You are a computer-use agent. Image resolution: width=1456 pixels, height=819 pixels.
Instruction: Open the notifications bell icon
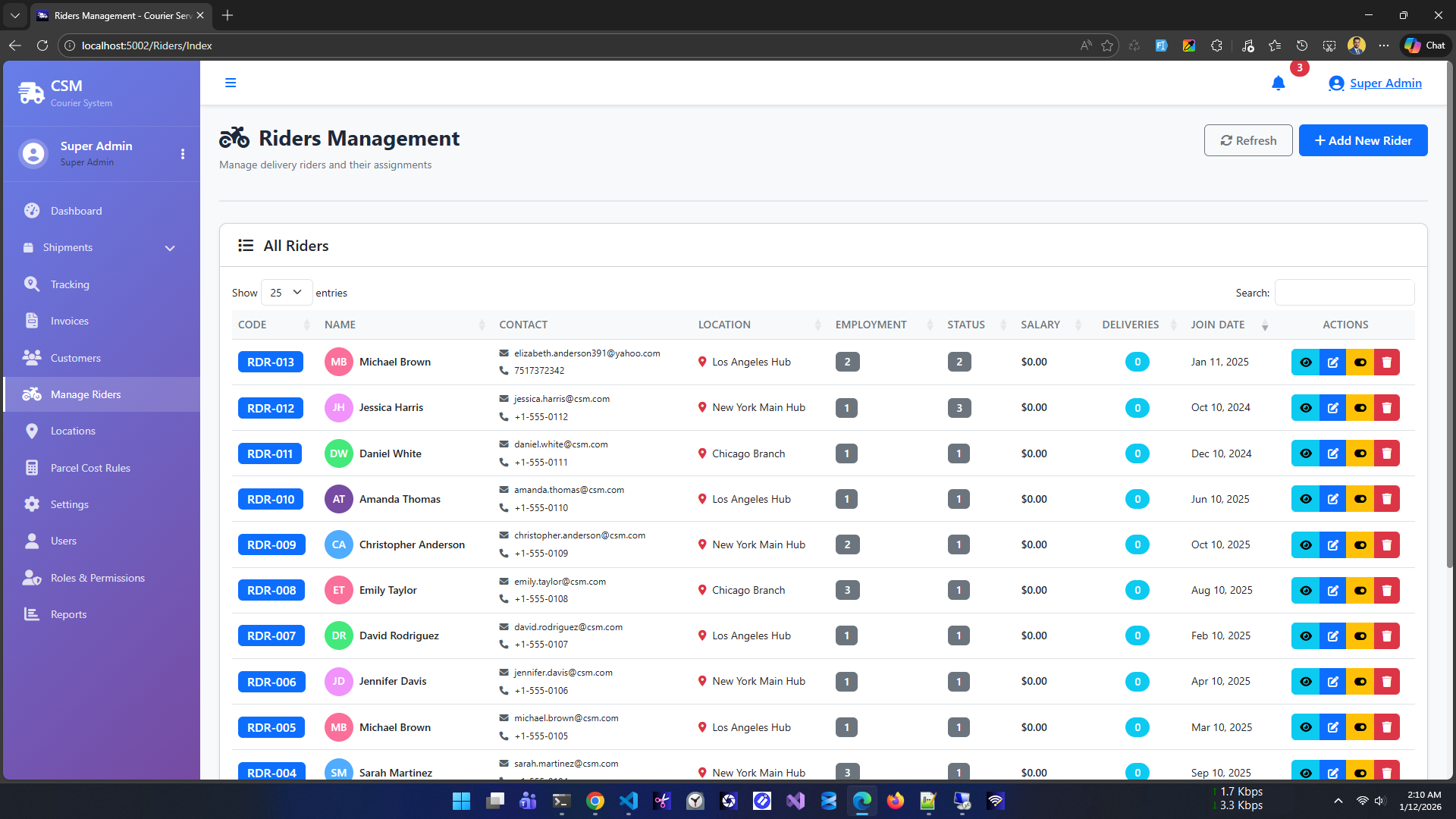(1278, 83)
